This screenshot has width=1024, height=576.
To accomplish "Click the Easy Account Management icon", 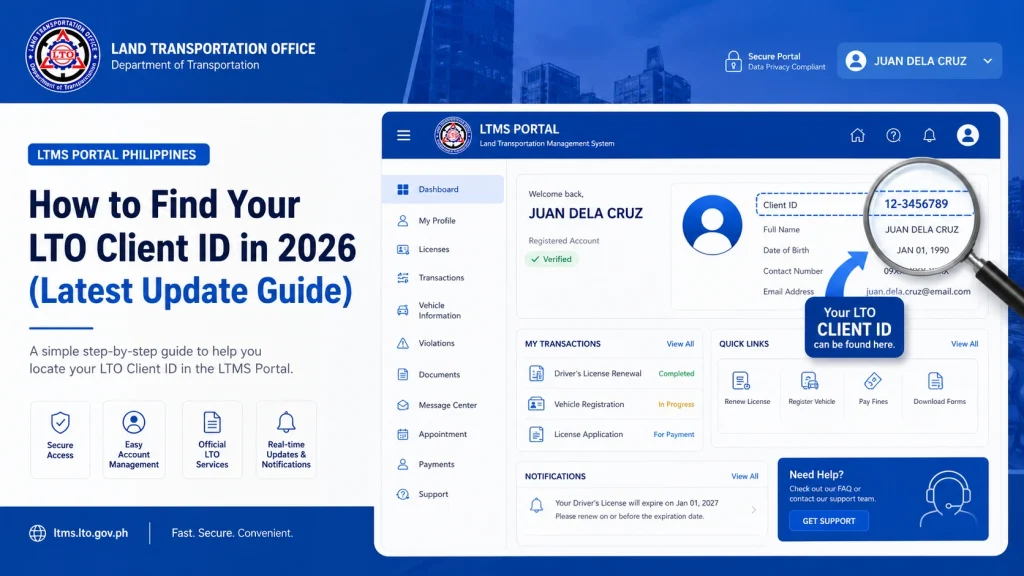I will pos(134,423).
